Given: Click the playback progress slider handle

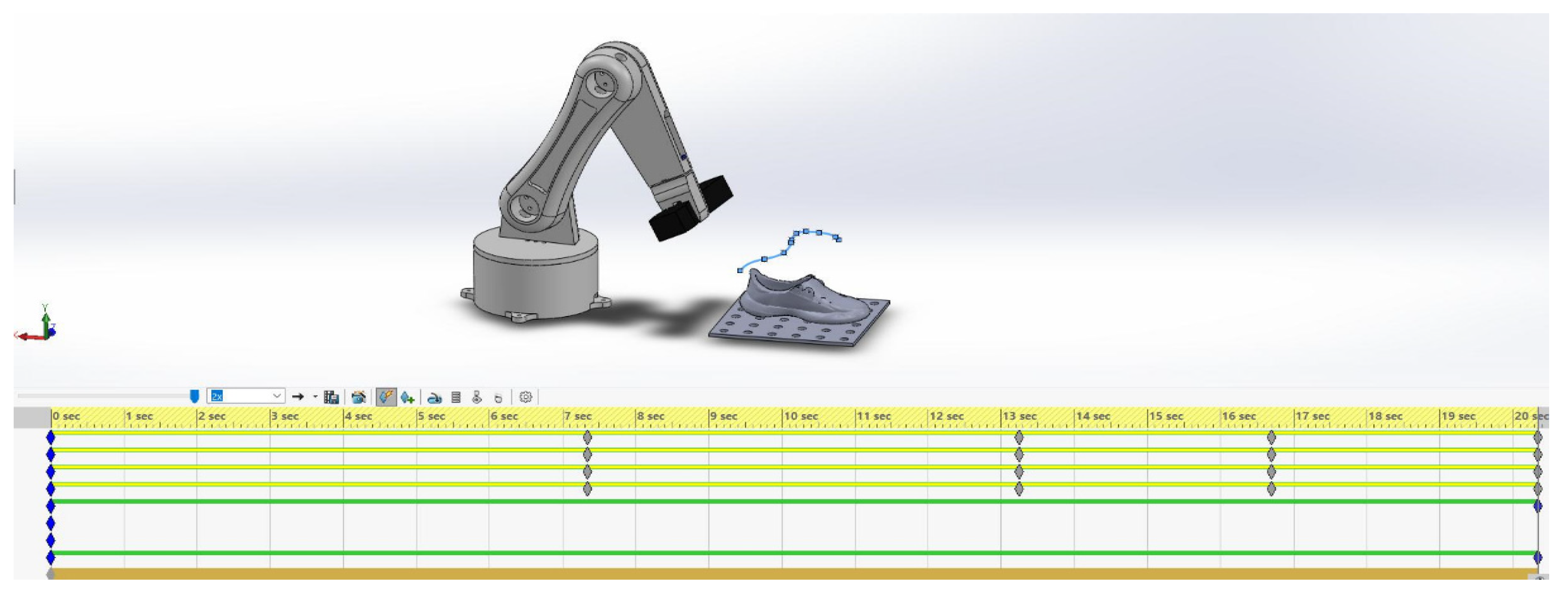Looking at the screenshot, I should (194, 397).
